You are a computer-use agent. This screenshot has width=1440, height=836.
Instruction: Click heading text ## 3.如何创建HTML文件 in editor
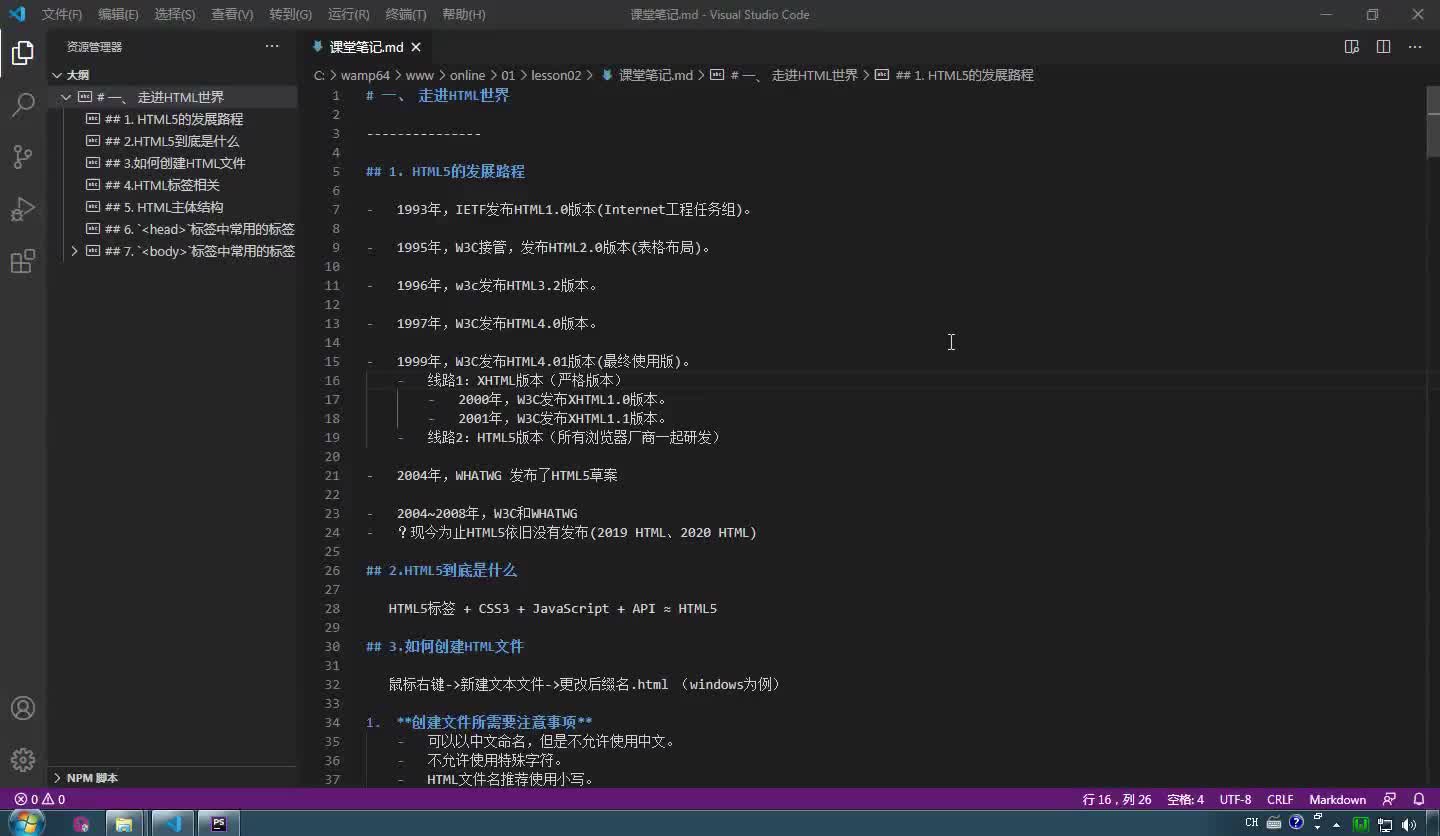pos(445,646)
